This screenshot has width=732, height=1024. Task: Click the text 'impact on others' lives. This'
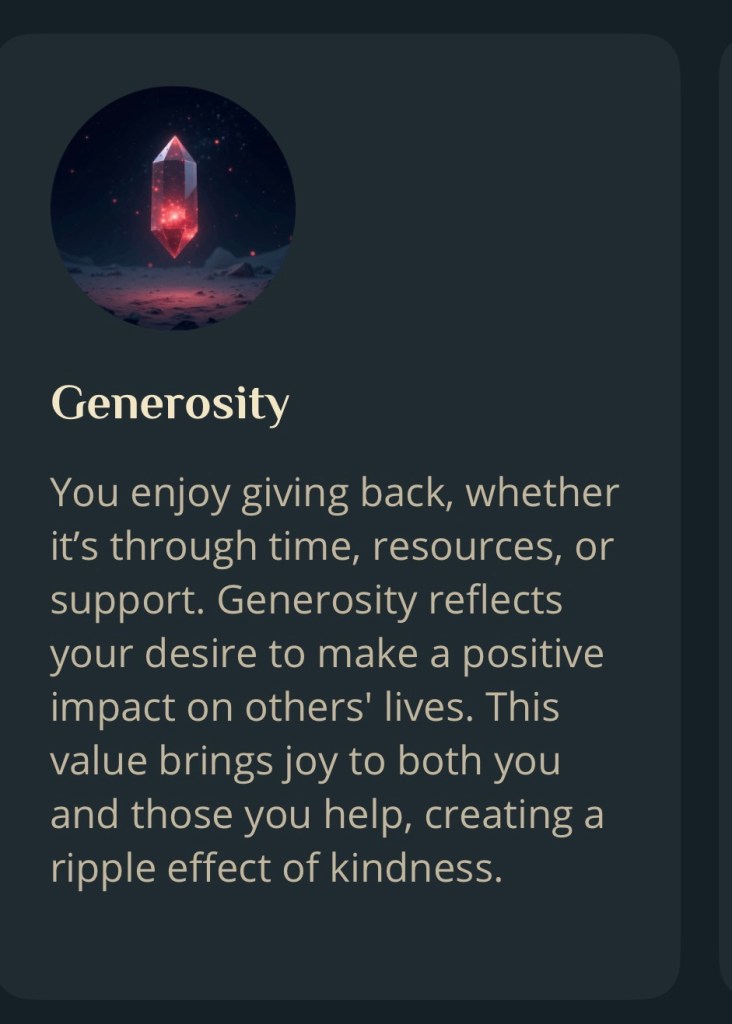point(305,707)
